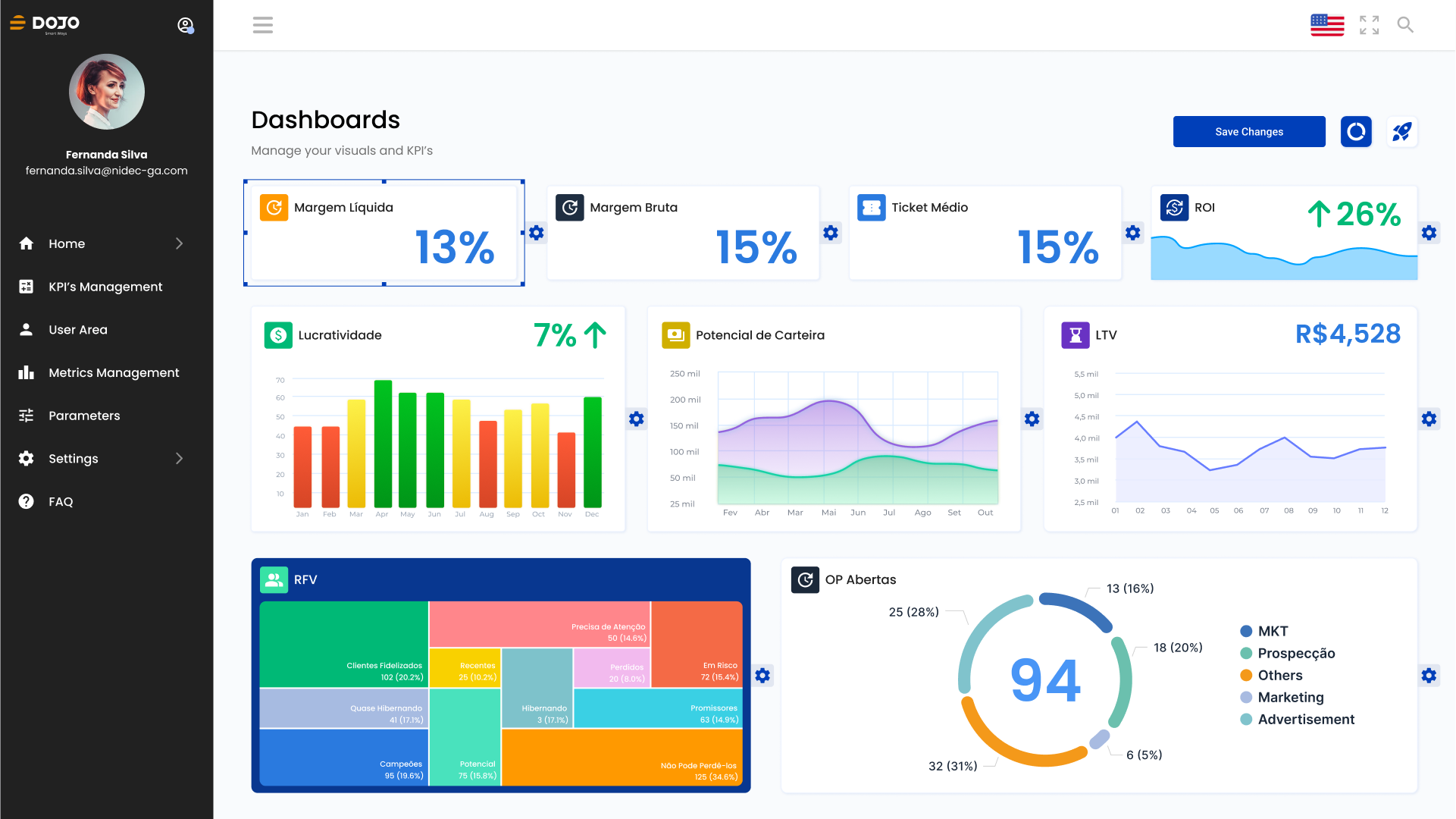The image size is (1456, 819).
Task: Click the 7% Lucratividade value
Action: (x=555, y=335)
